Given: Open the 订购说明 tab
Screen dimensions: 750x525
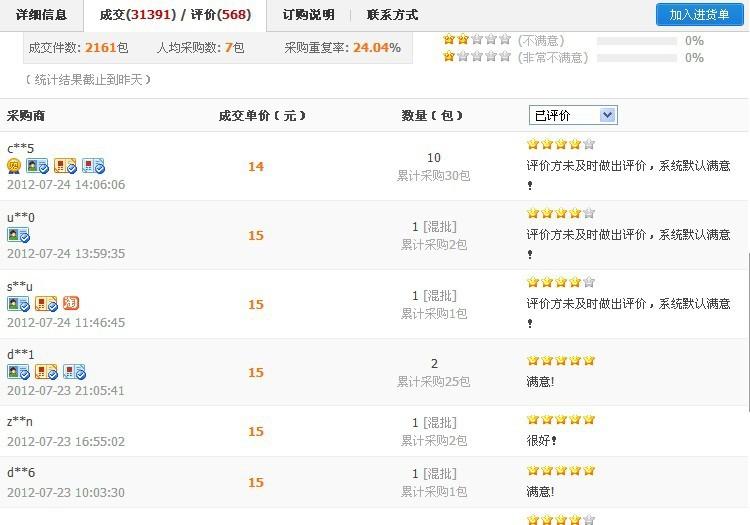Looking at the screenshot, I should (x=309, y=15).
